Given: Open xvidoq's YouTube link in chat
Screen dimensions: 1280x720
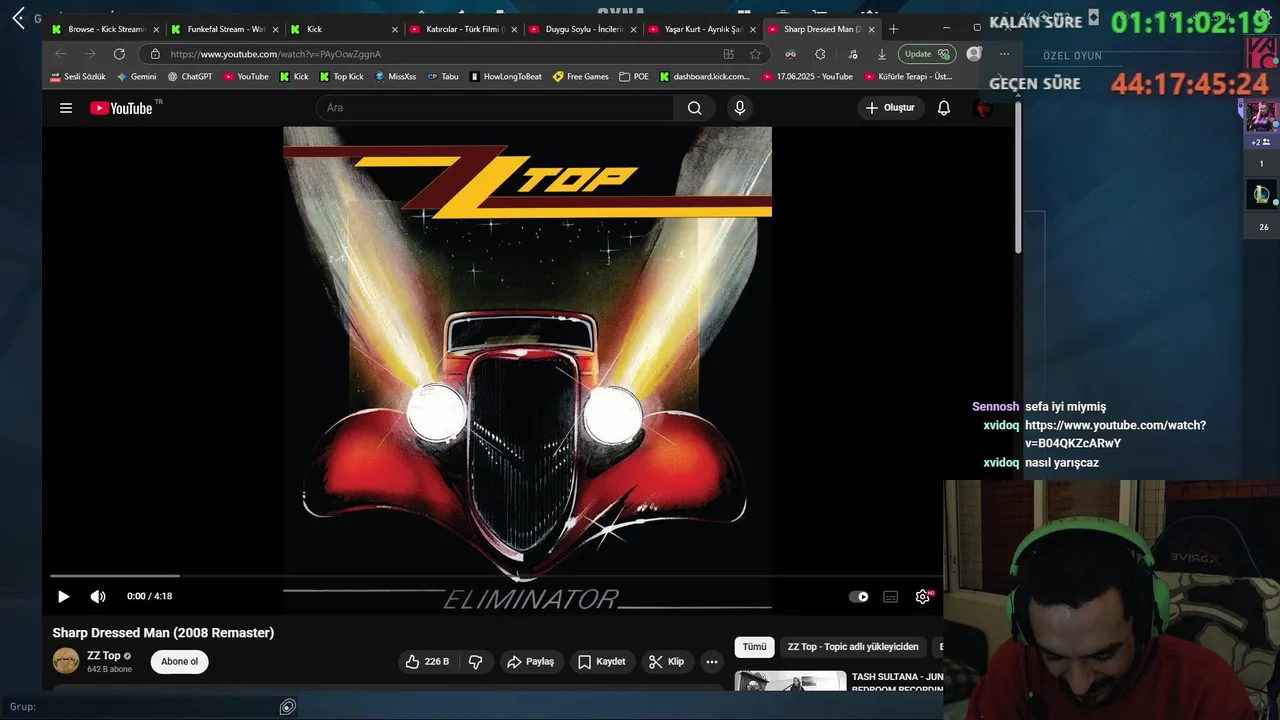Looking at the screenshot, I should (1115, 434).
